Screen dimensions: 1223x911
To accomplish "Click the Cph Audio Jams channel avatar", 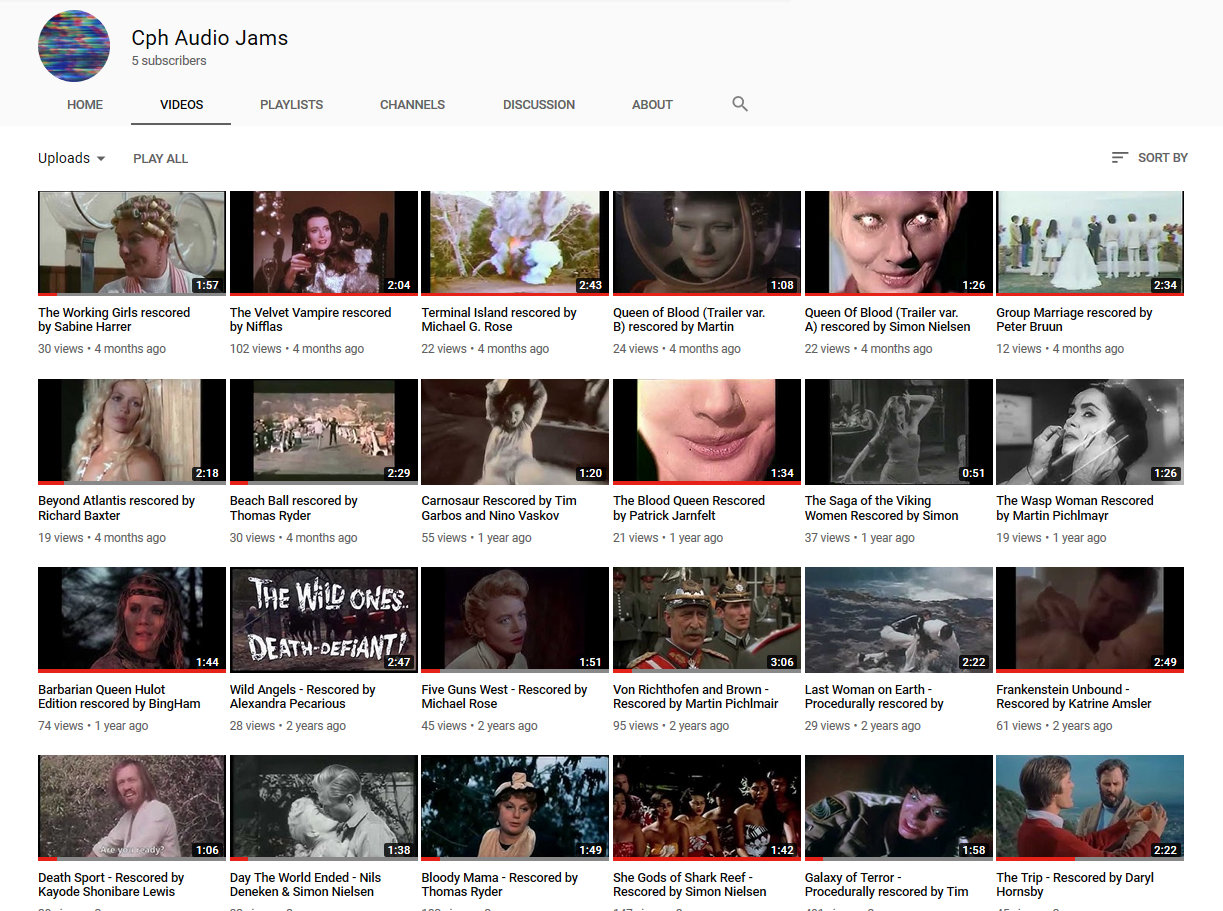I will click(x=74, y=46).
